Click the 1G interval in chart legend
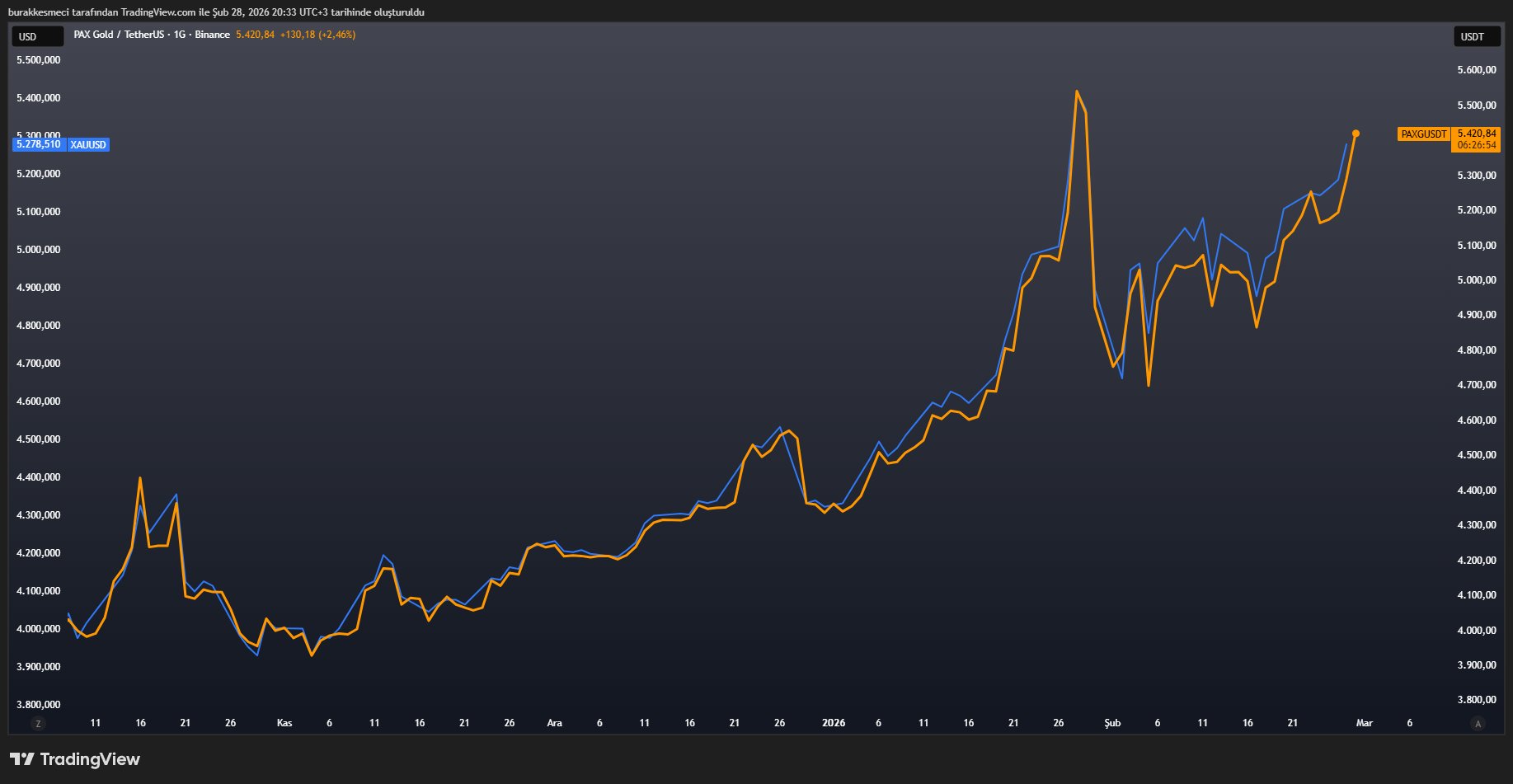The height and width of the screenshot is (784, 1513). [x=179, y=35]
